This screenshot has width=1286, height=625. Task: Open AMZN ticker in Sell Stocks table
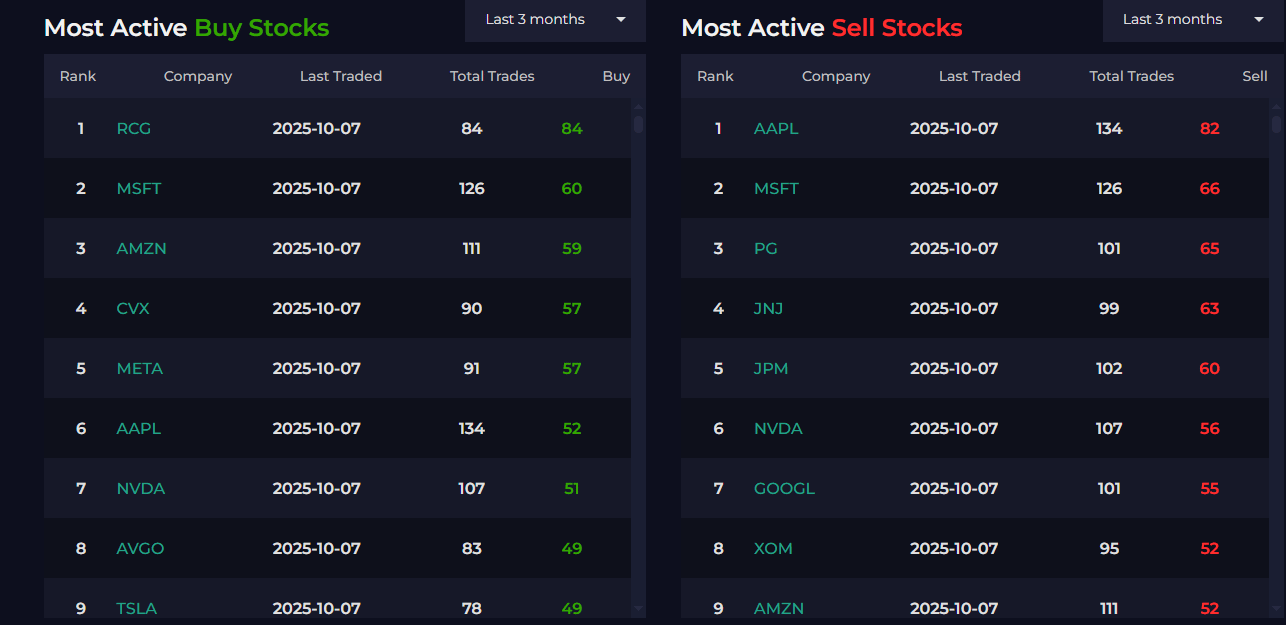[779, 608]
